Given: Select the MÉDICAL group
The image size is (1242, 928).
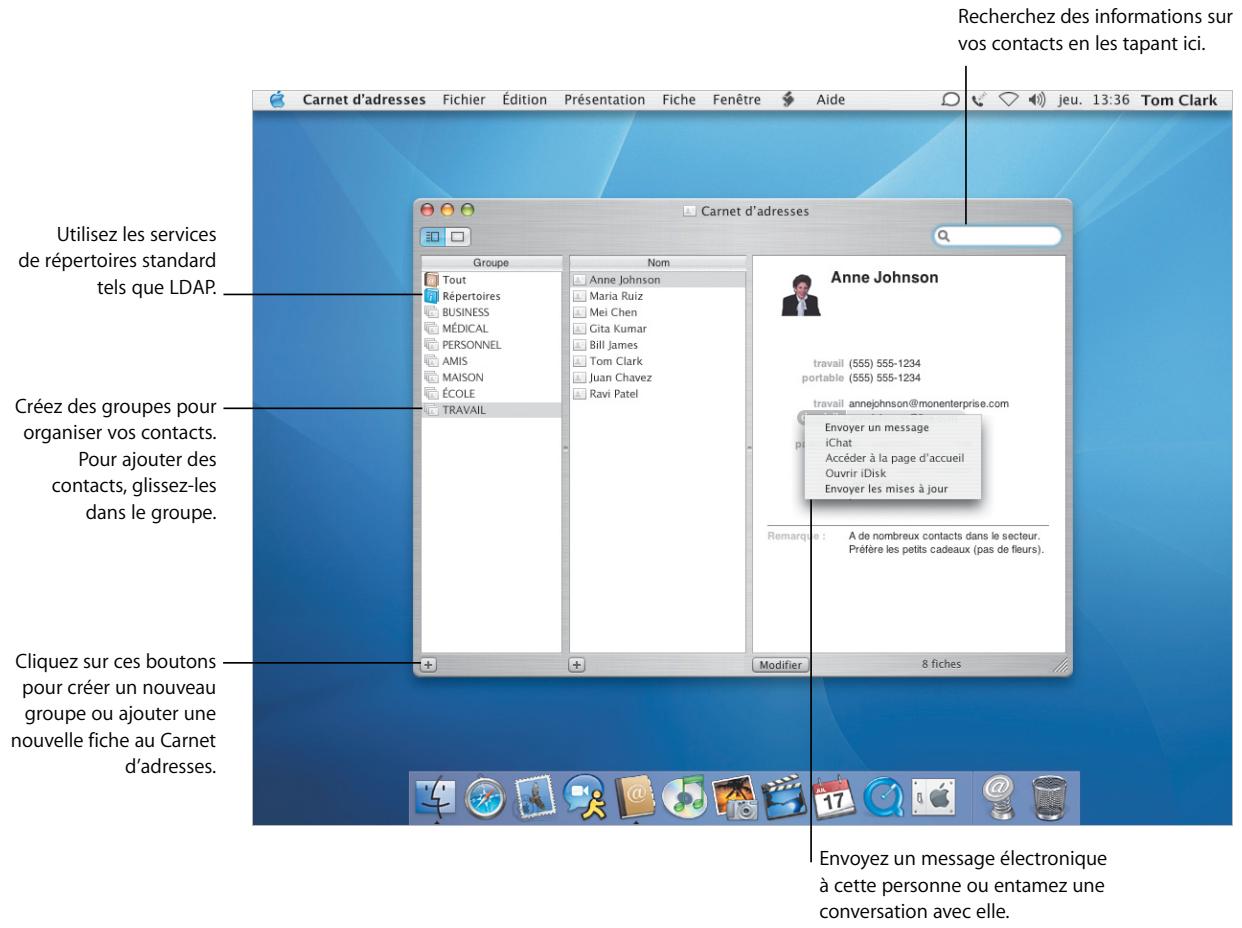Looking at the screenshot, I should 491,328.
